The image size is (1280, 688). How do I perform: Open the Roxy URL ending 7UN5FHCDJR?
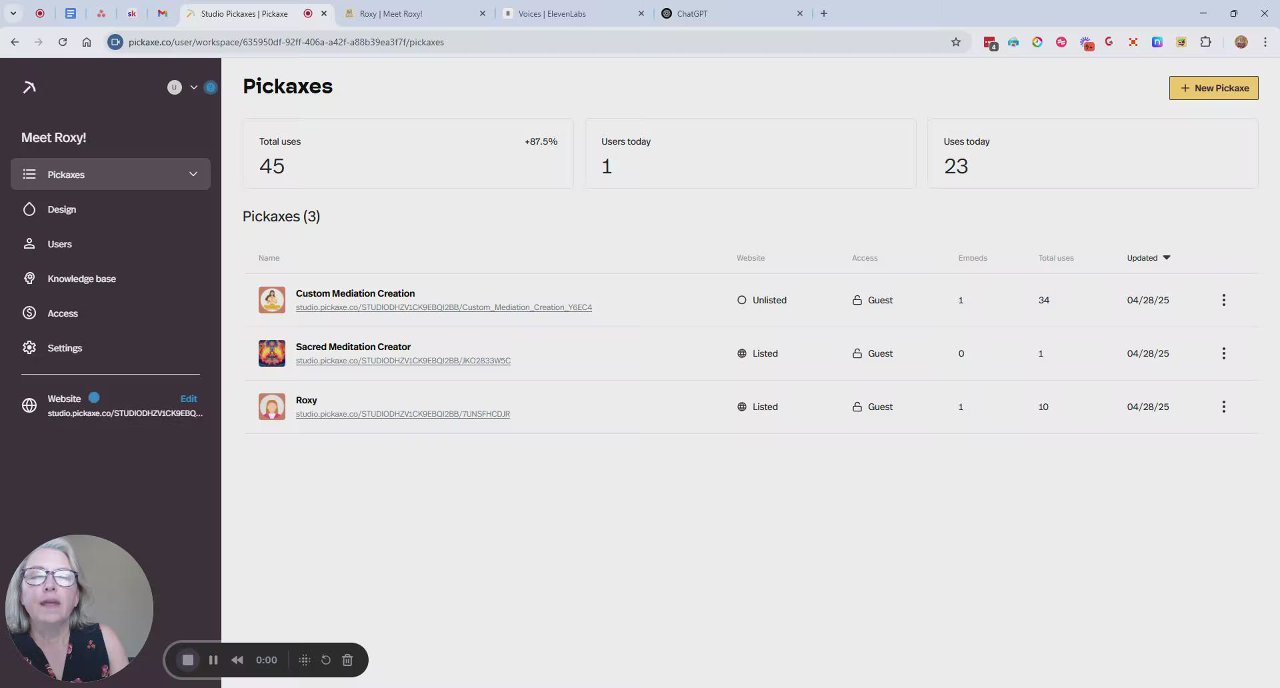click(x=402, y=414)
